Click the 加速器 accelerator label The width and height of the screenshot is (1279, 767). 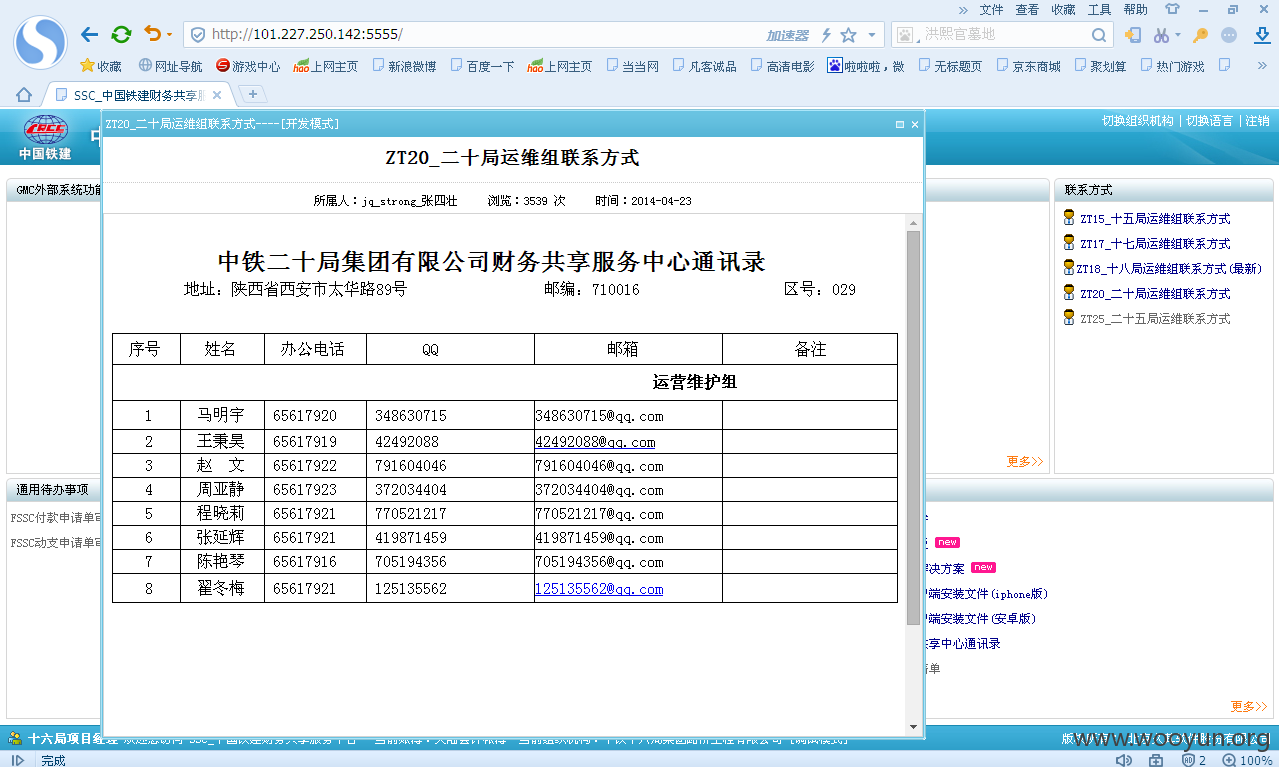pyautogui.click(x=787, y=35)
